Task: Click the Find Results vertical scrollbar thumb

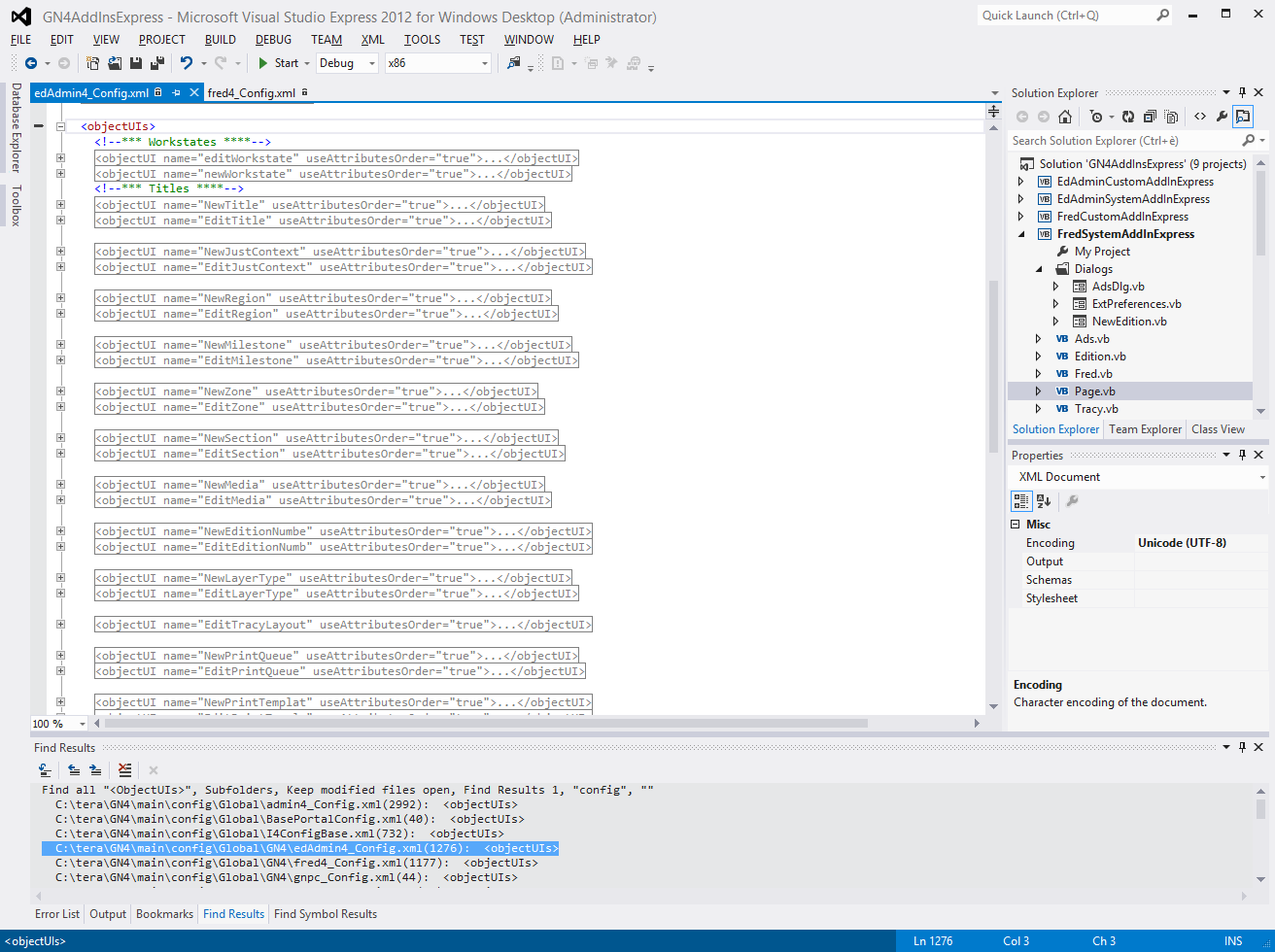Action: click(x=1260, y=808)
